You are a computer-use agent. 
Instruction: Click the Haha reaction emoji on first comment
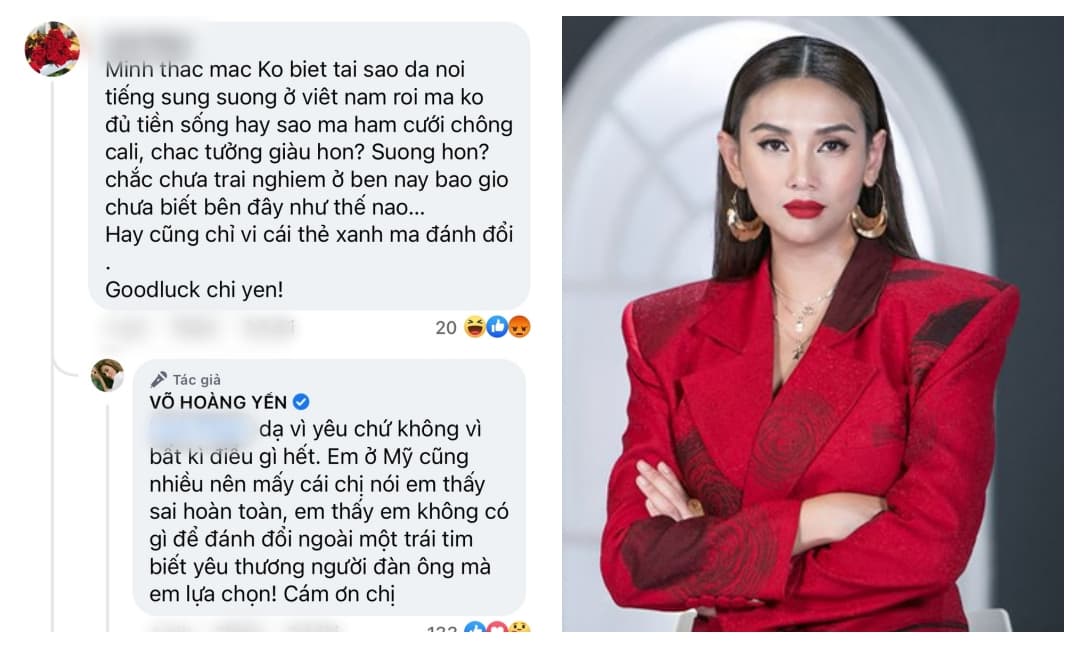tap(475, 326)
